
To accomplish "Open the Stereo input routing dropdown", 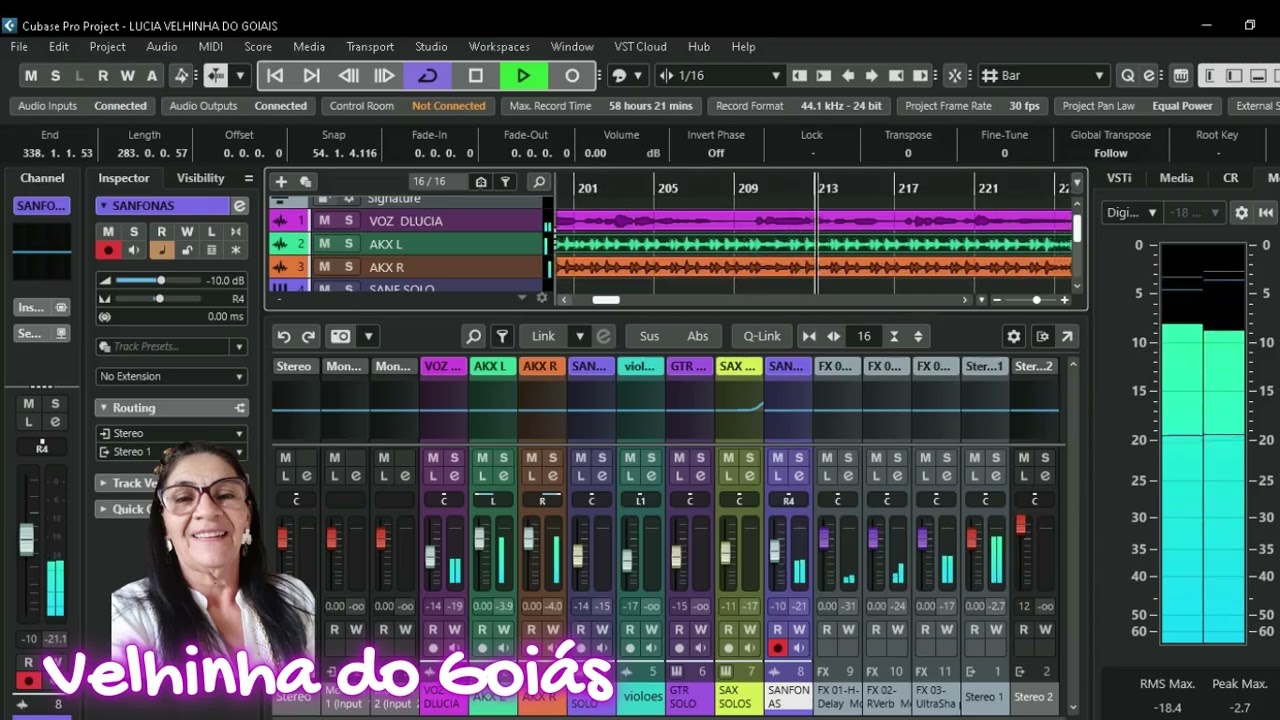I will 172,433.
